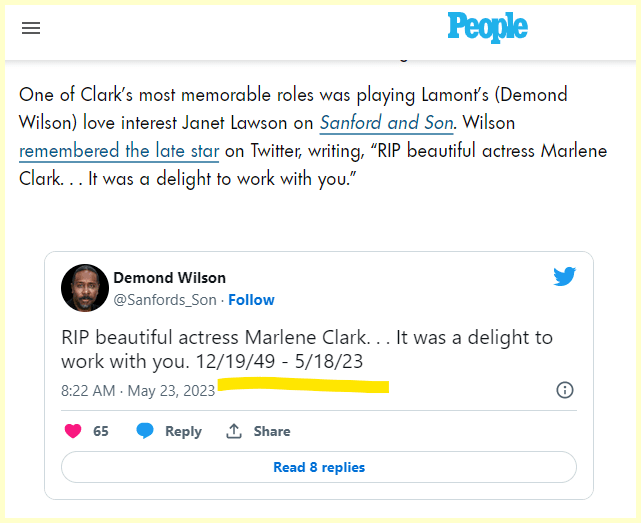
Task: Follow Demond Wilson on Twitter
Action: (252, 299)
